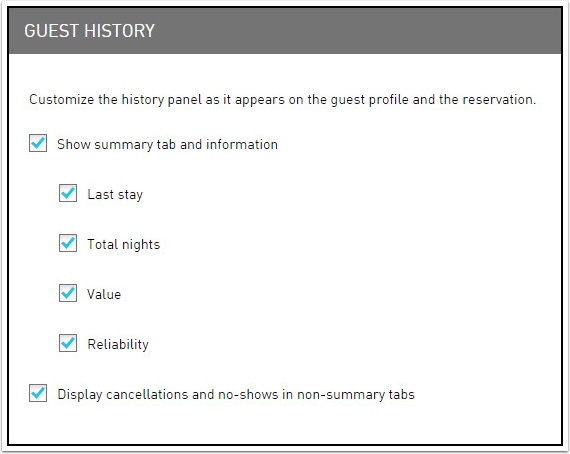
Task: Turn off the Reliability checkbox
Action: [x=68, y=343]
